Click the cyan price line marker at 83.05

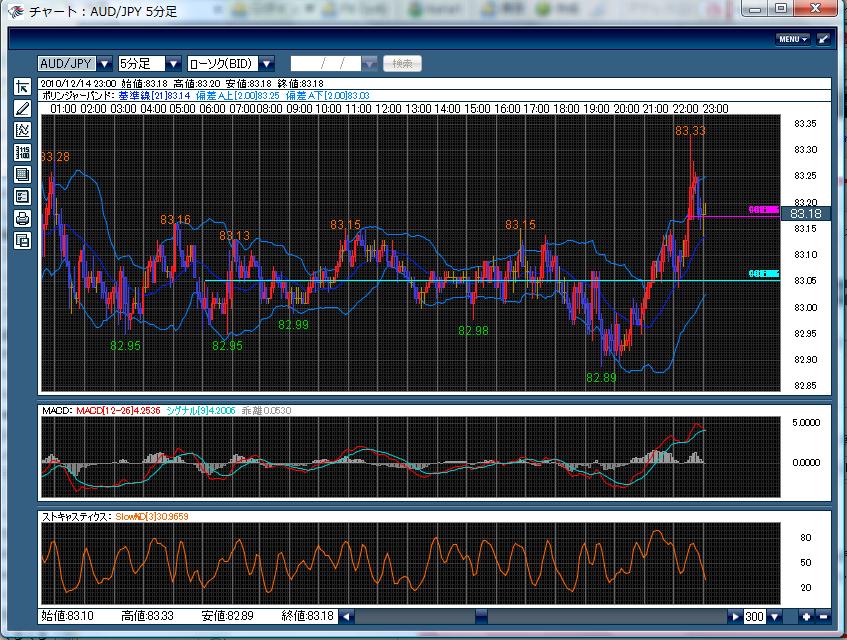point(764,274)
